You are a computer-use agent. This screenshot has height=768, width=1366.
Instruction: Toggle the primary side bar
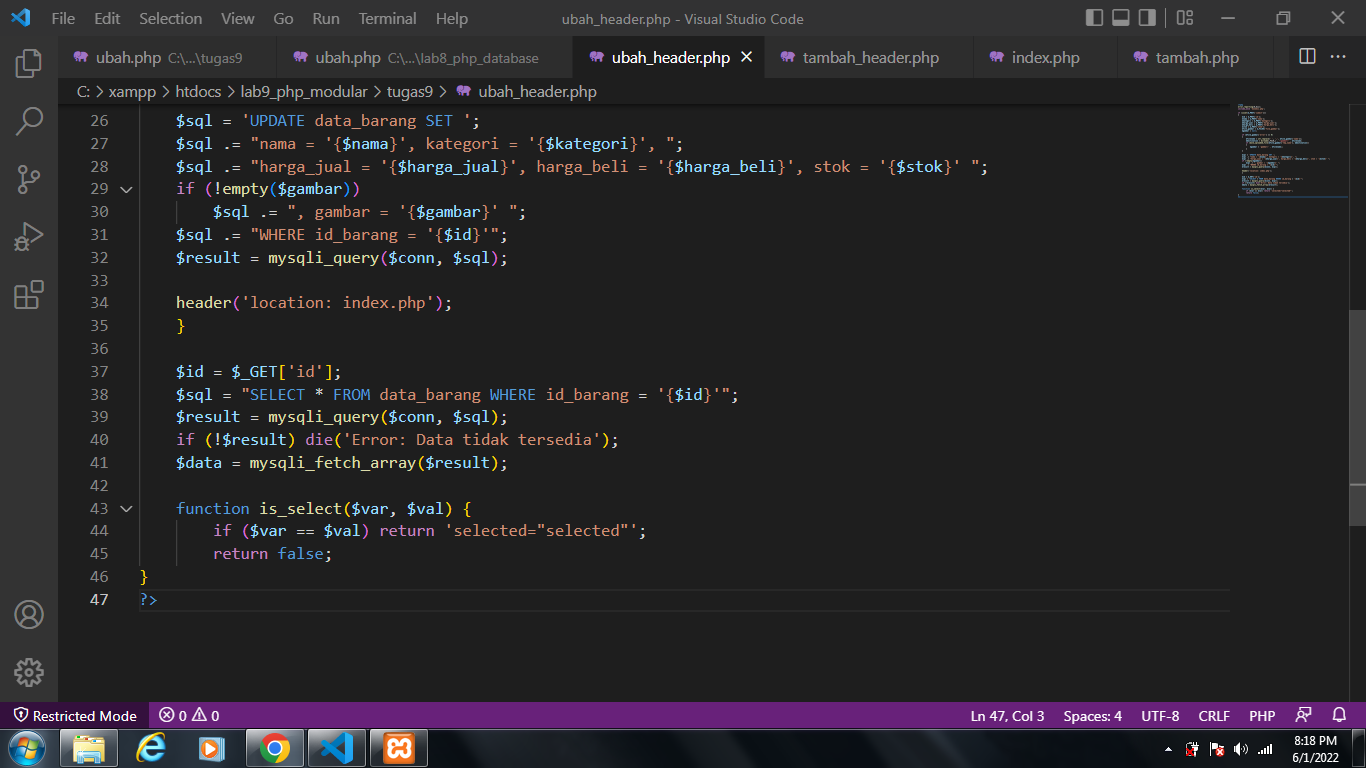tap(1095, 18)
